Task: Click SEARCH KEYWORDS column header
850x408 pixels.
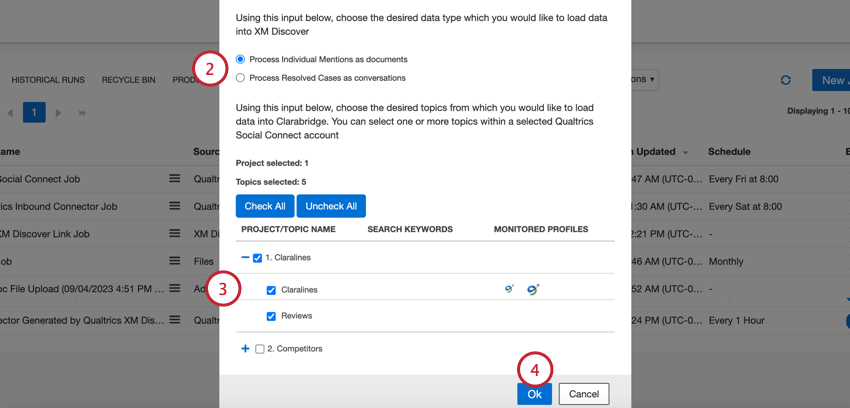Action: coord(410,229)
